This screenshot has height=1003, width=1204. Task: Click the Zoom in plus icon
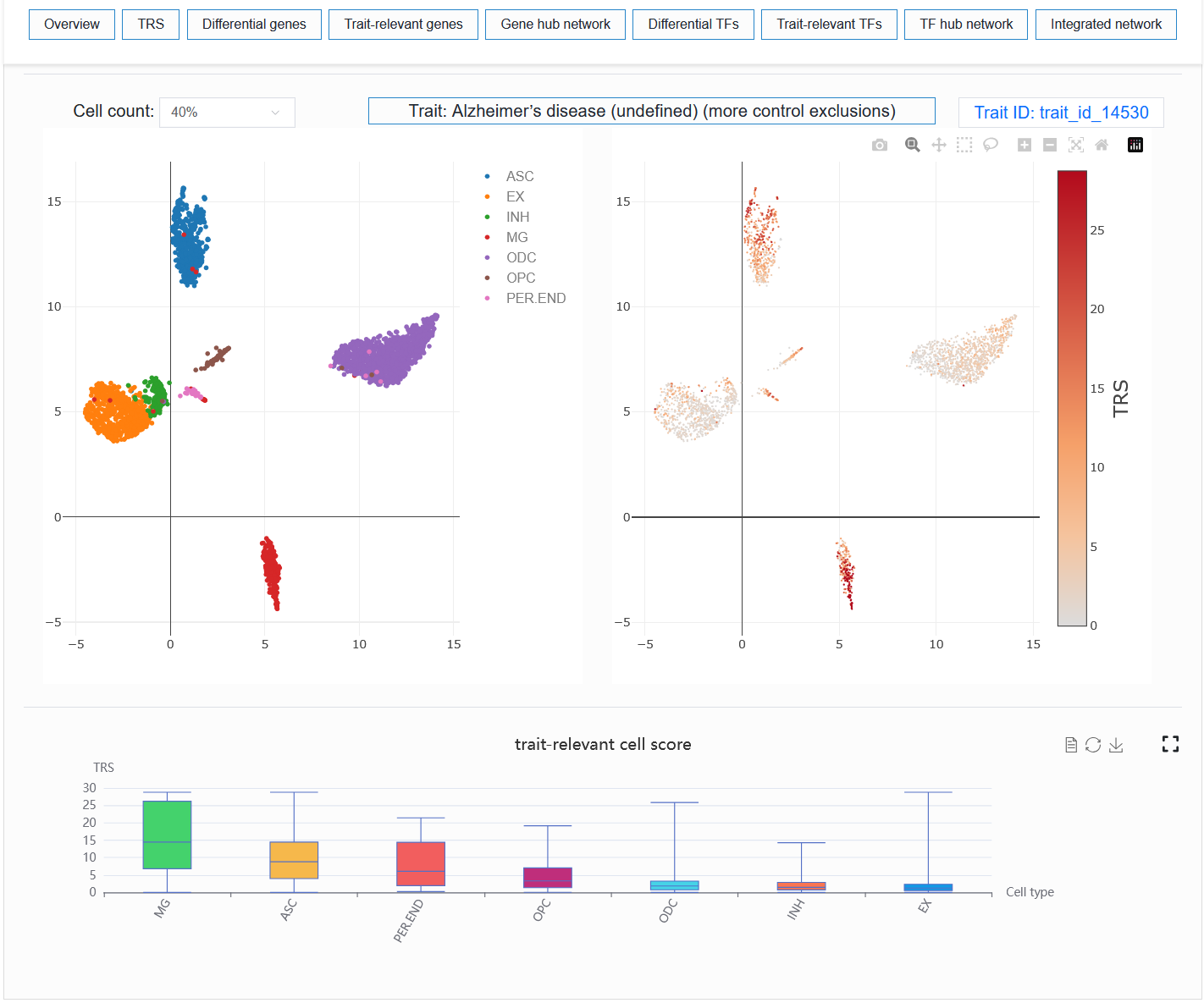click(1025, 145)
